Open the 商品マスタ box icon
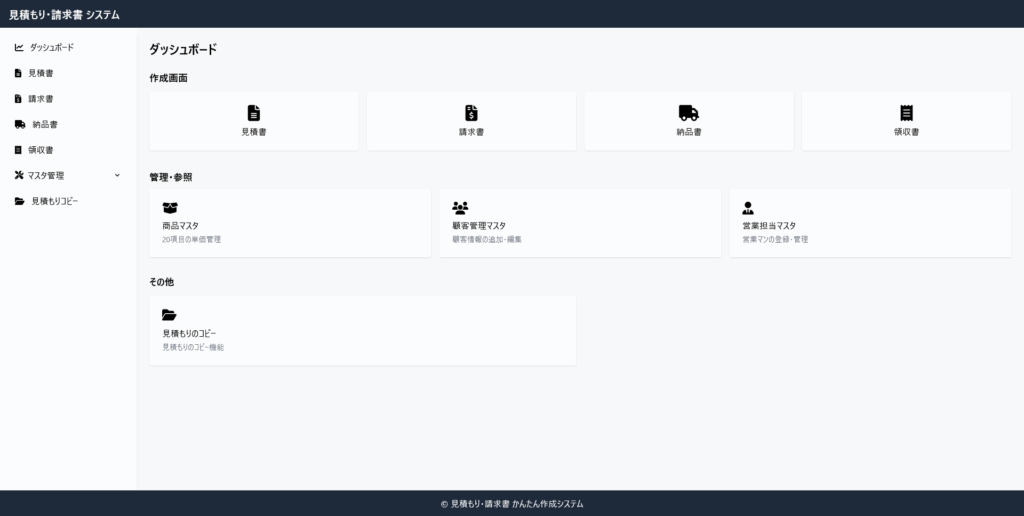 [170, 208]
